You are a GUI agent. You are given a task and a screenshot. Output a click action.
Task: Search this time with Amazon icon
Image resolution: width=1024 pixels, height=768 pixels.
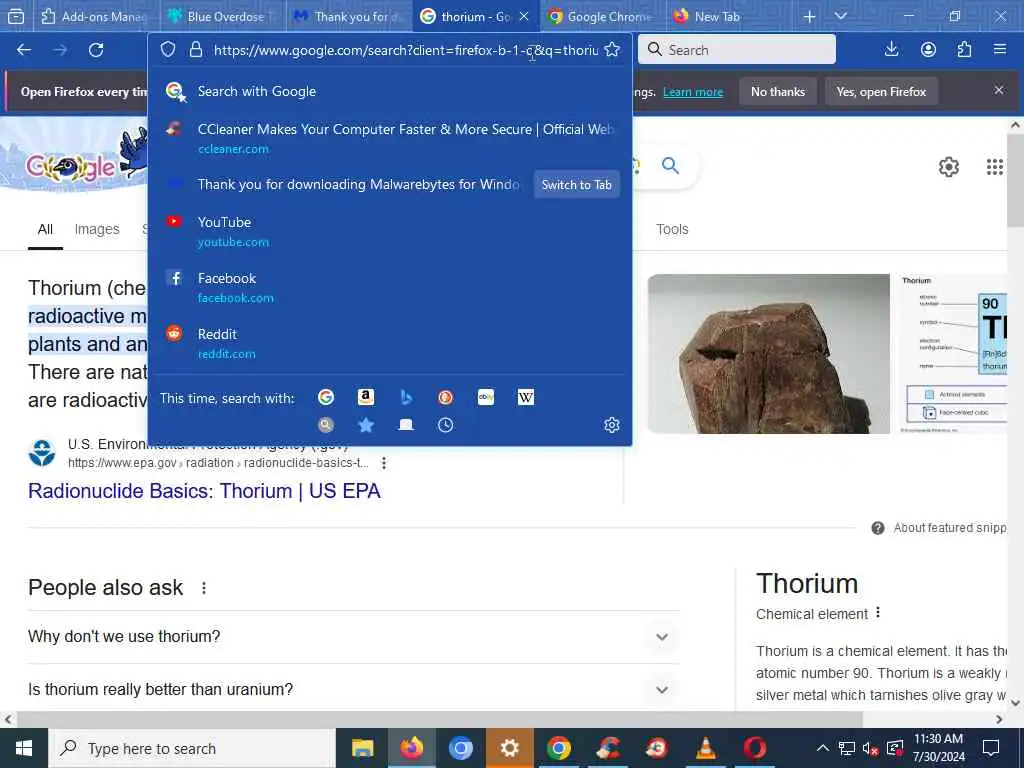click(366, 397)
